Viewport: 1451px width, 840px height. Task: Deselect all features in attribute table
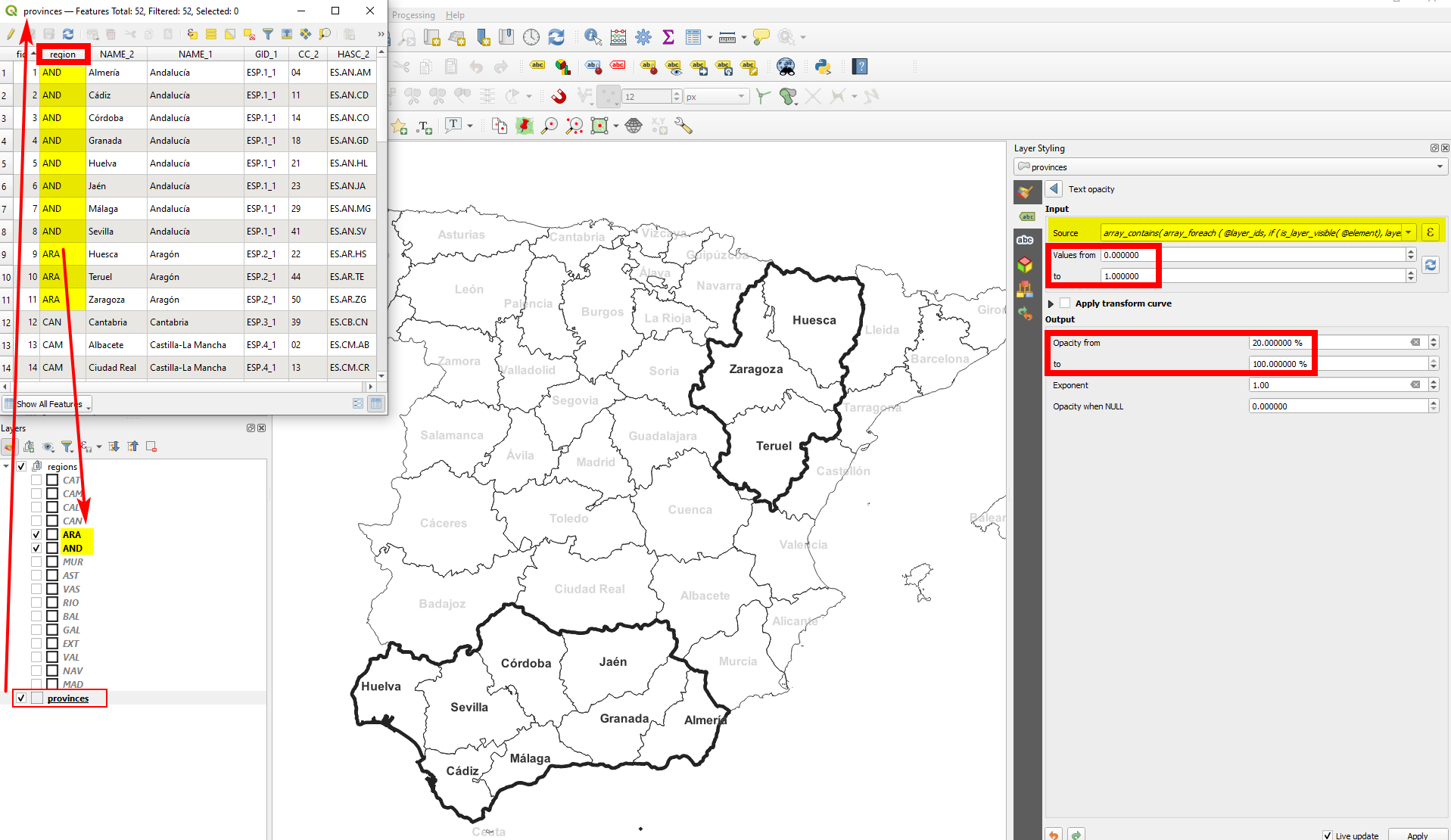[x=249, y=34]
